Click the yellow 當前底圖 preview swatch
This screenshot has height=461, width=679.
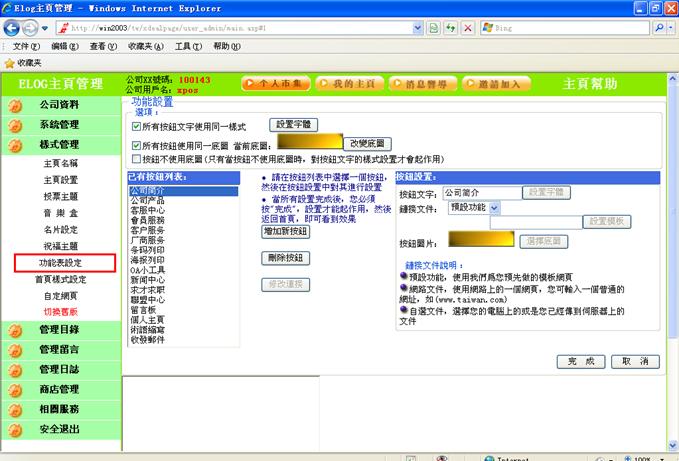pos(304,143)
